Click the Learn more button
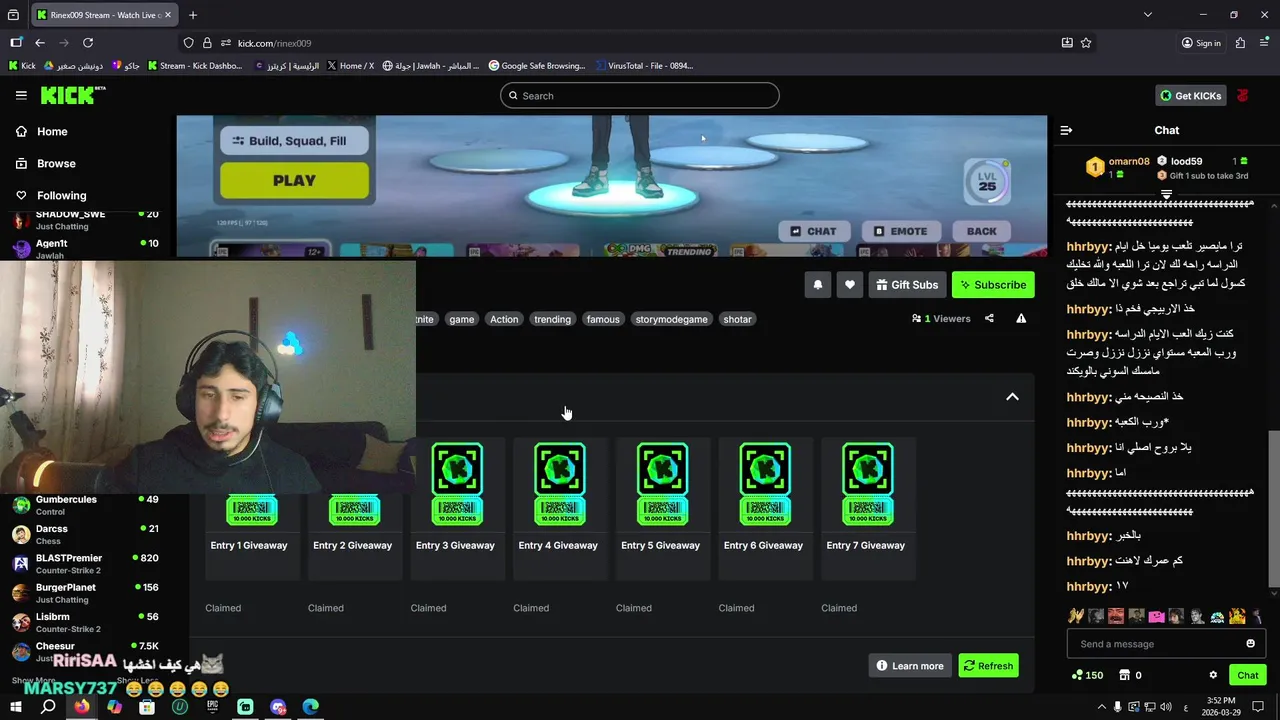Viewport: 1280px width, 720px height. click(910, 666)
